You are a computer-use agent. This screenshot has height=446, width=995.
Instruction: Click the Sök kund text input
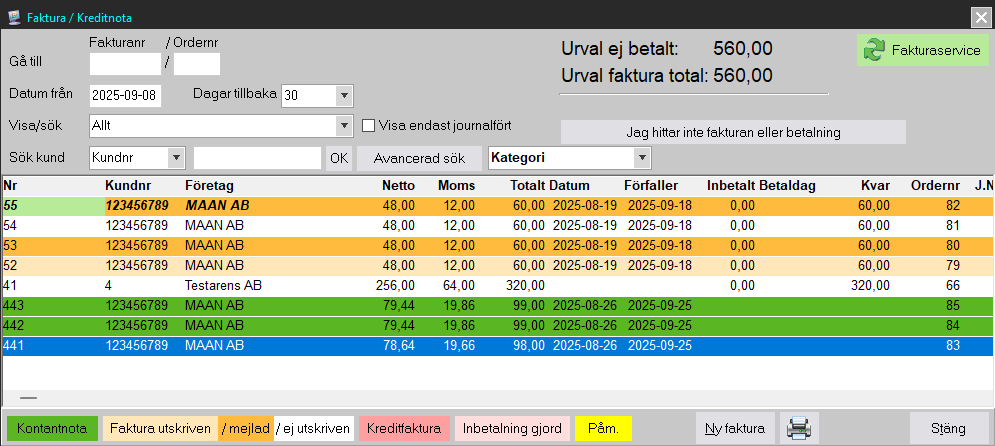(258, 158)
